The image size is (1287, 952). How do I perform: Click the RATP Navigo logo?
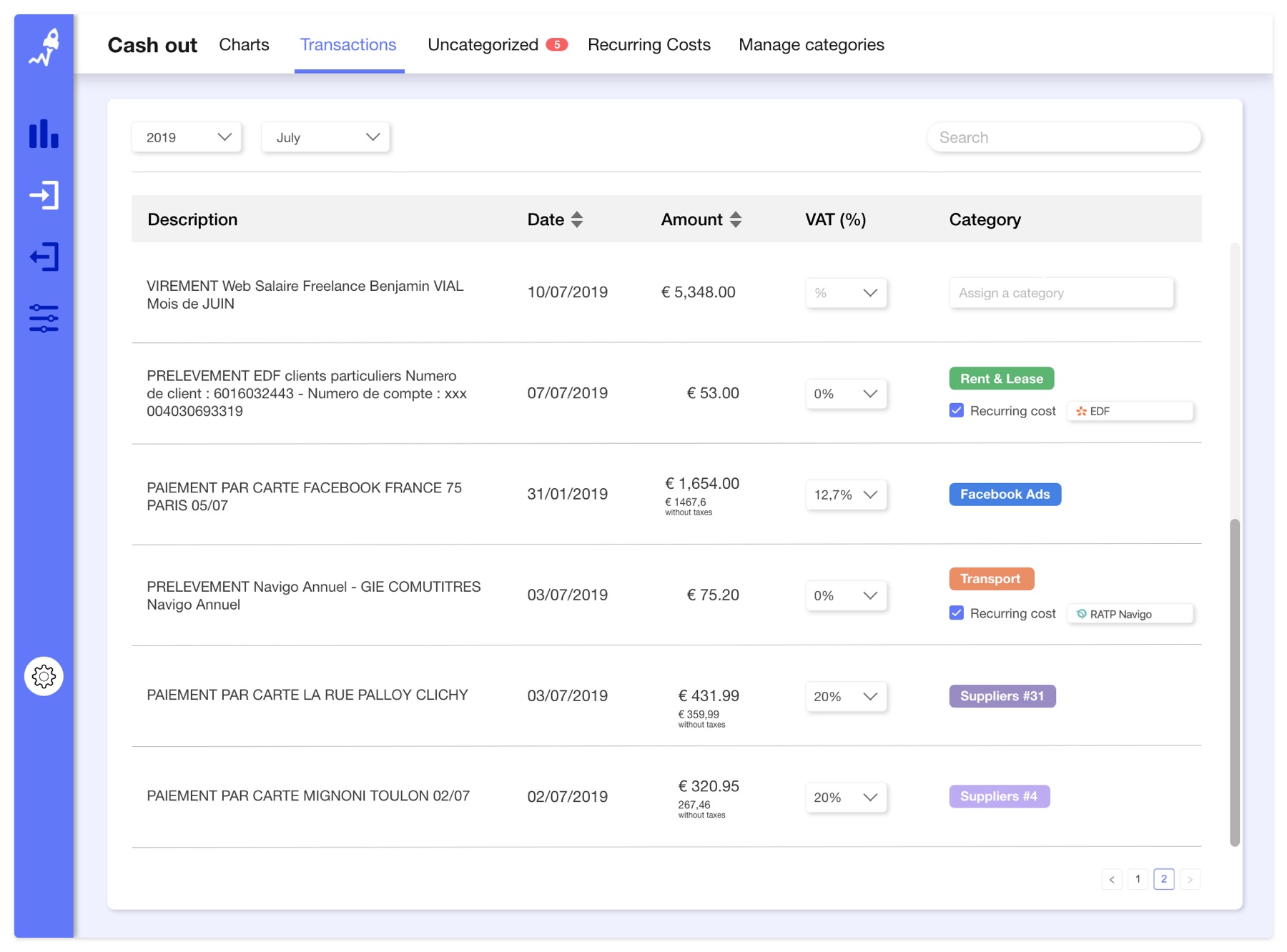[x=1081, y=613]
